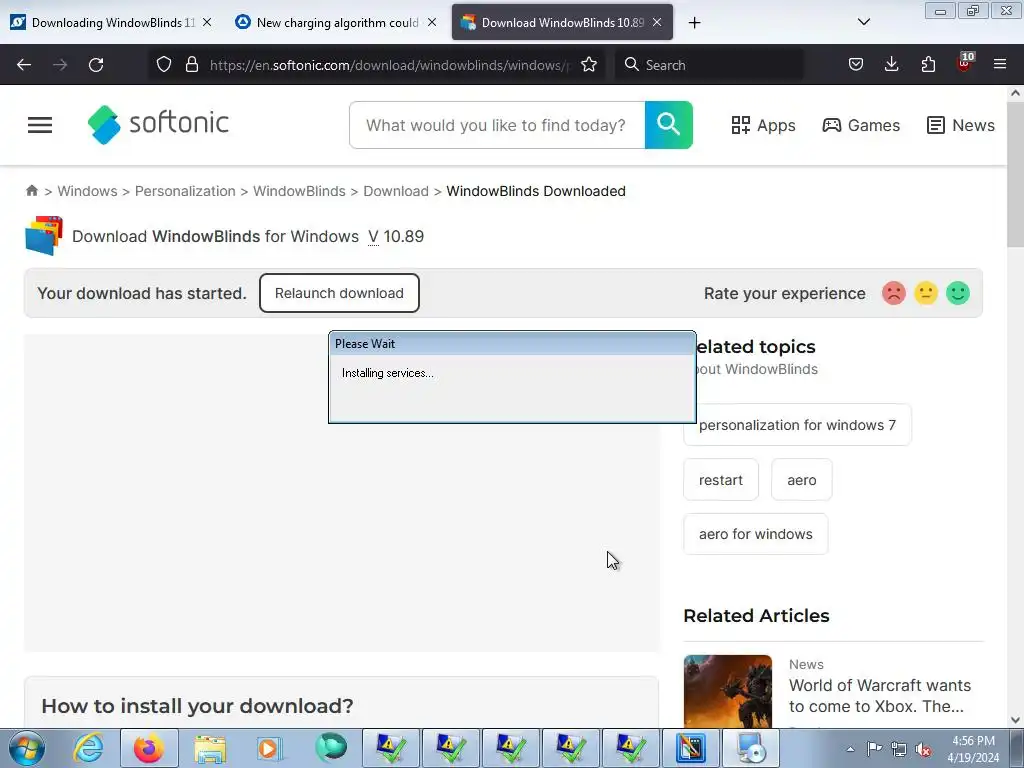Click the Softonic logo
The image size is (1024, 768).
point(158,123)
